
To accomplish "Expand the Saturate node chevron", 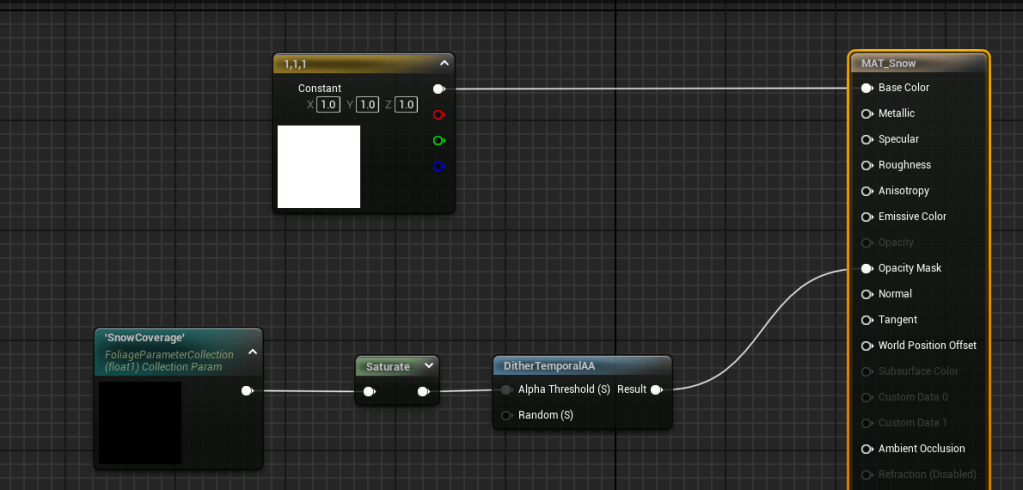I will coord(428,366).
